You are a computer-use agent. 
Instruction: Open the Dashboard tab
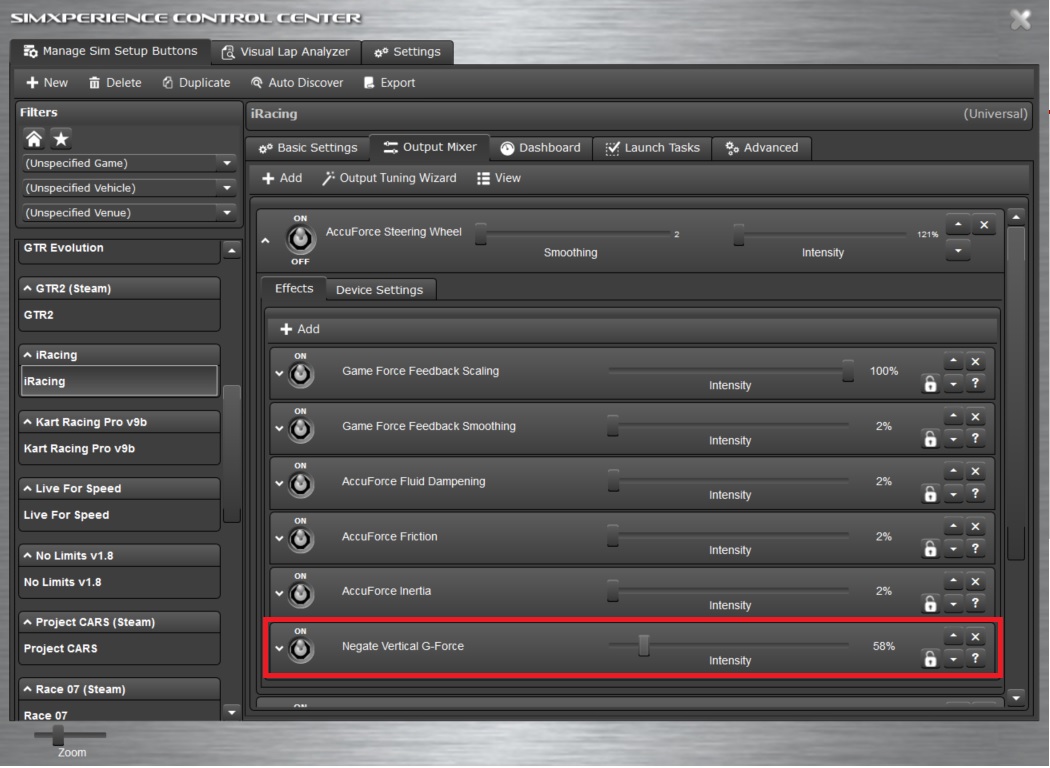pos(540,147)
